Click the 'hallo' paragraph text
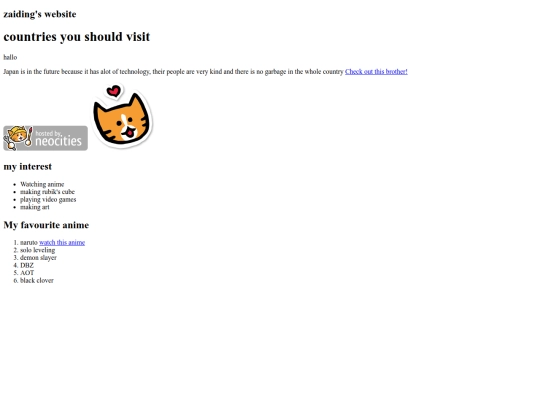The height and width of the screenshot is (405, 540). click(10, 57)
